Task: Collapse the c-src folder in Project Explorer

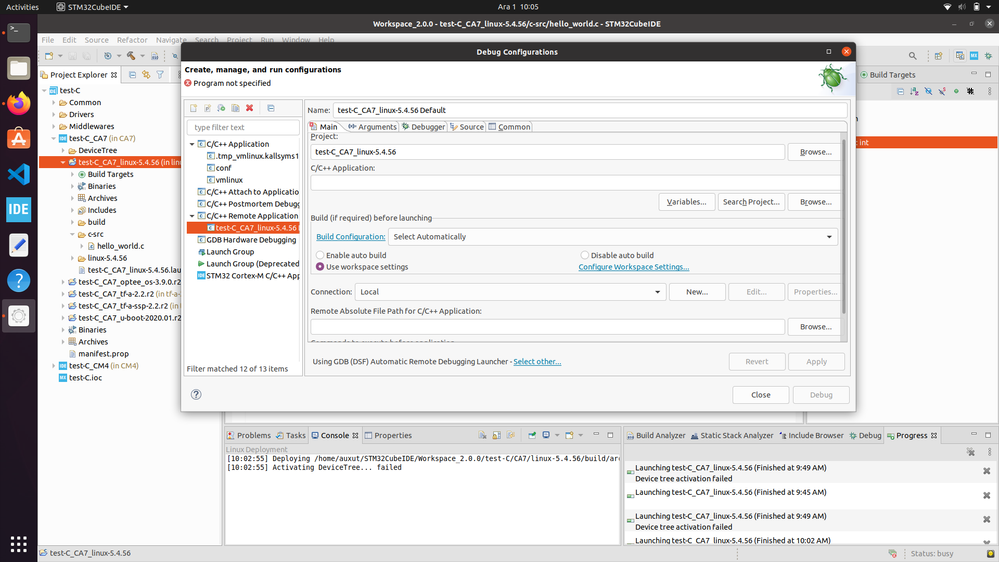Action: point(73,234)
